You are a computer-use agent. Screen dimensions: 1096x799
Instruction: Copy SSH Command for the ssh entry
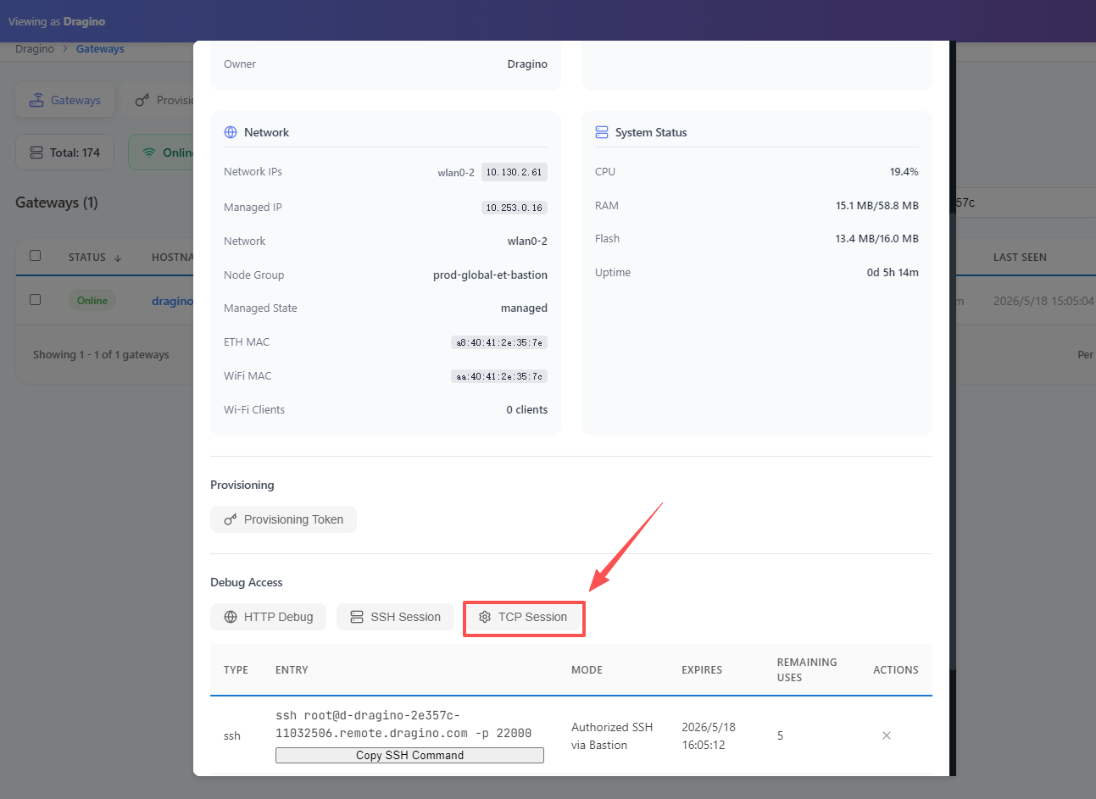pyautogui.click(x=410, y=756)
